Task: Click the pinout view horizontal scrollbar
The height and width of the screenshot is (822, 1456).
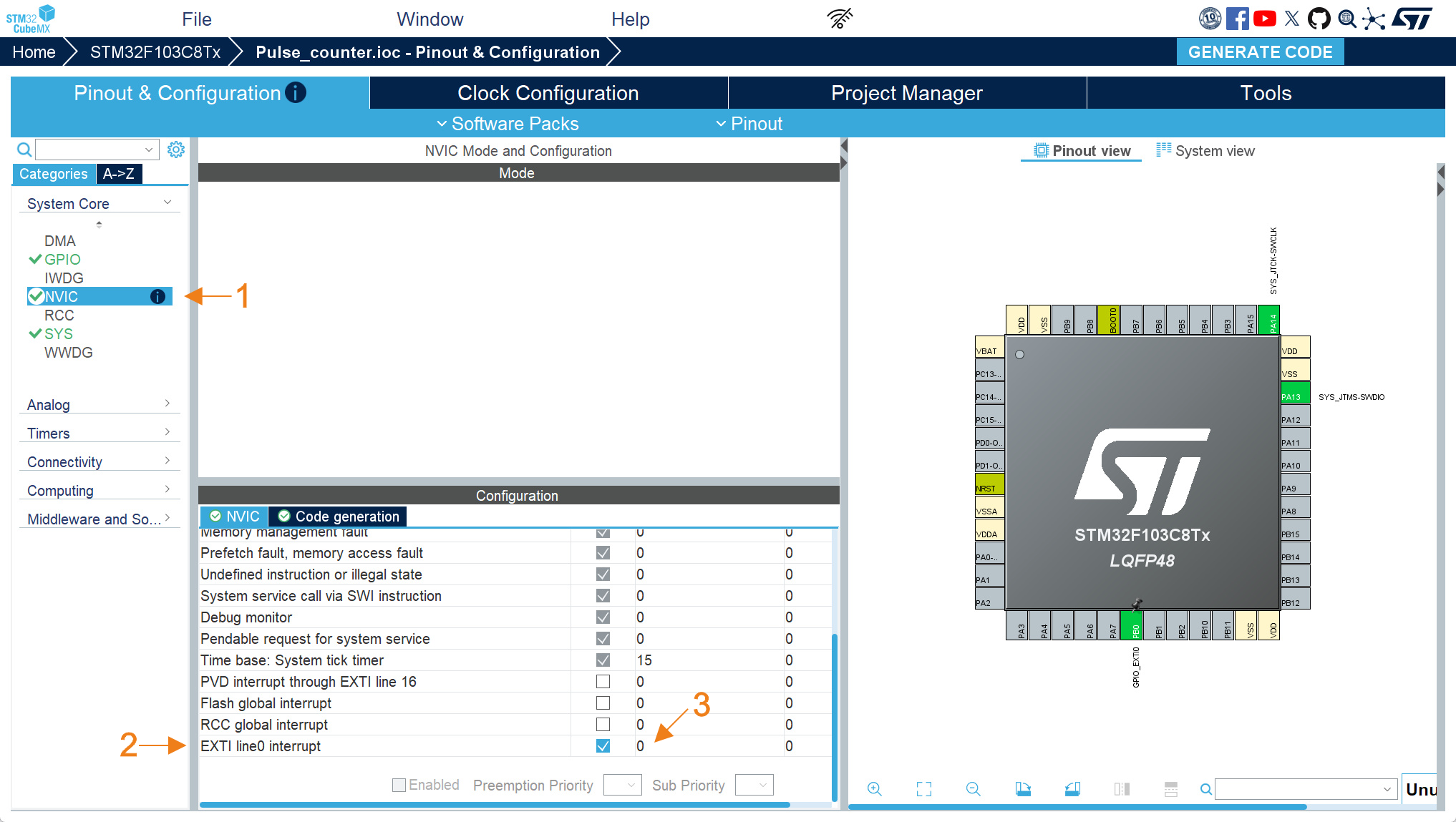Action: pos(1077,807)
